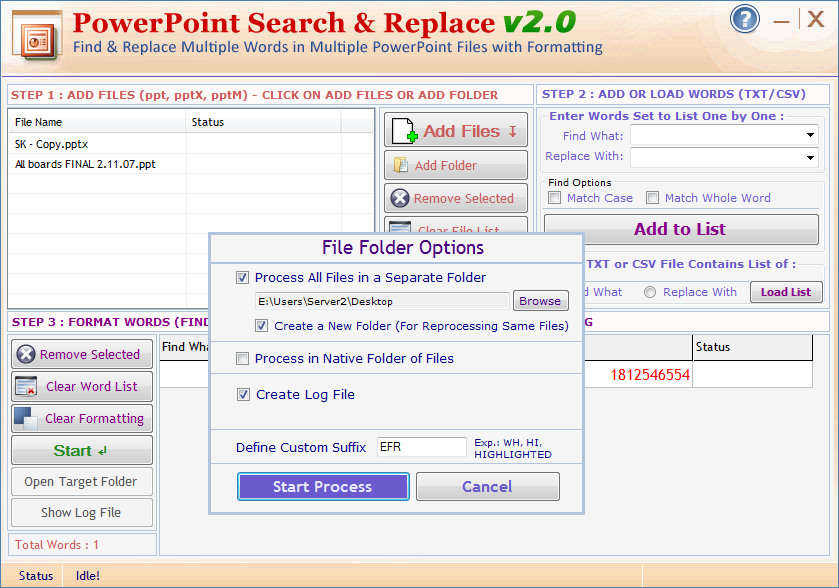839x588 pixels.
Task: Click the Add Files document icon
Action: click(x=404, y=131)
